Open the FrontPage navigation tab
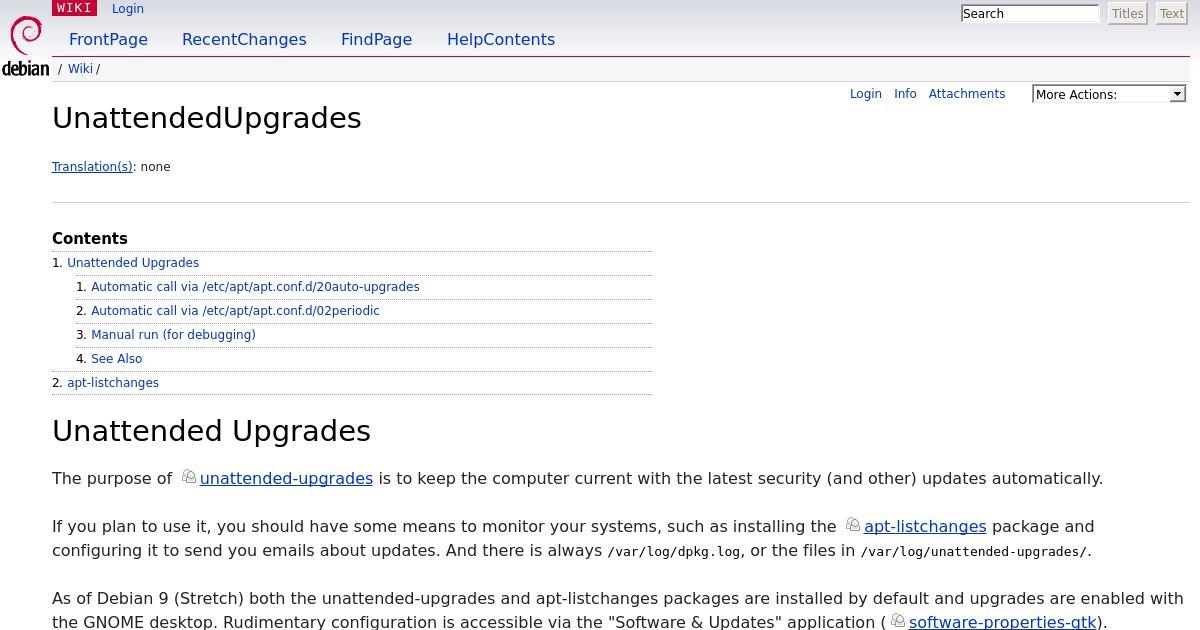 108,40
